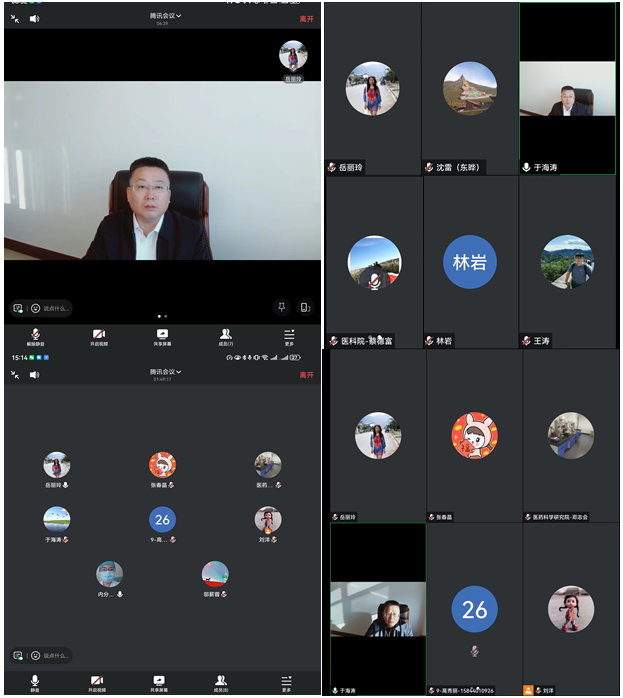Open emoji picker in the 成员(8) meeting

click(35, 656)
